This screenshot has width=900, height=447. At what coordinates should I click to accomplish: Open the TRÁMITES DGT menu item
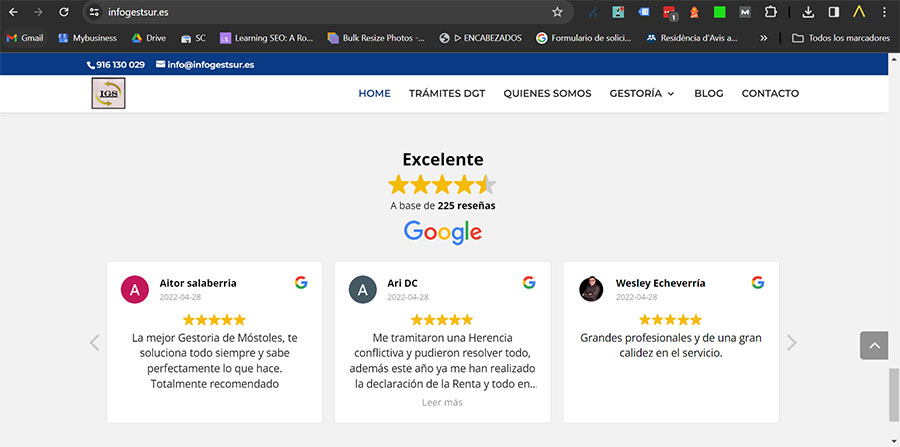[x=447, y=94]
